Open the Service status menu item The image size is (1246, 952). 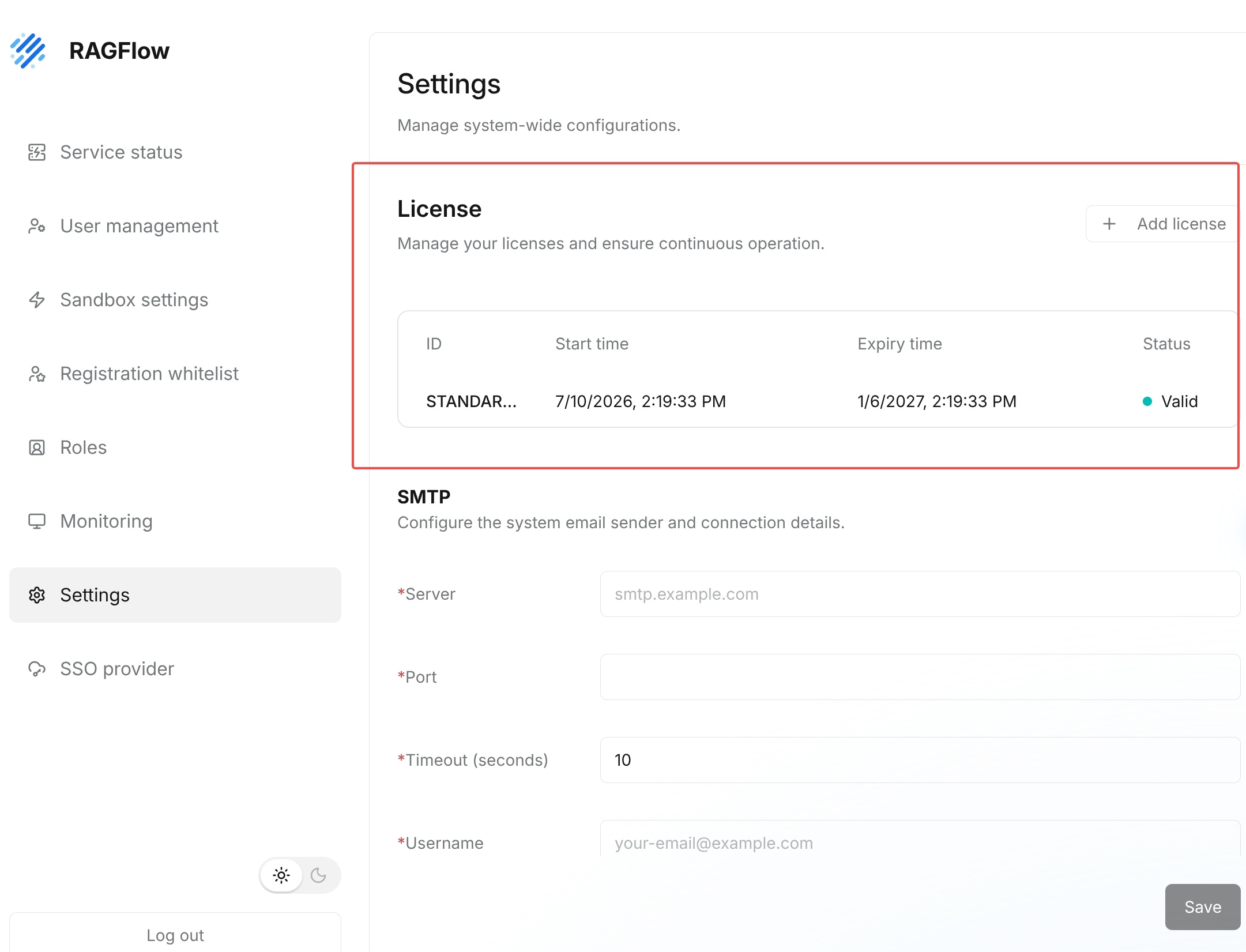[x=175, y=152]
